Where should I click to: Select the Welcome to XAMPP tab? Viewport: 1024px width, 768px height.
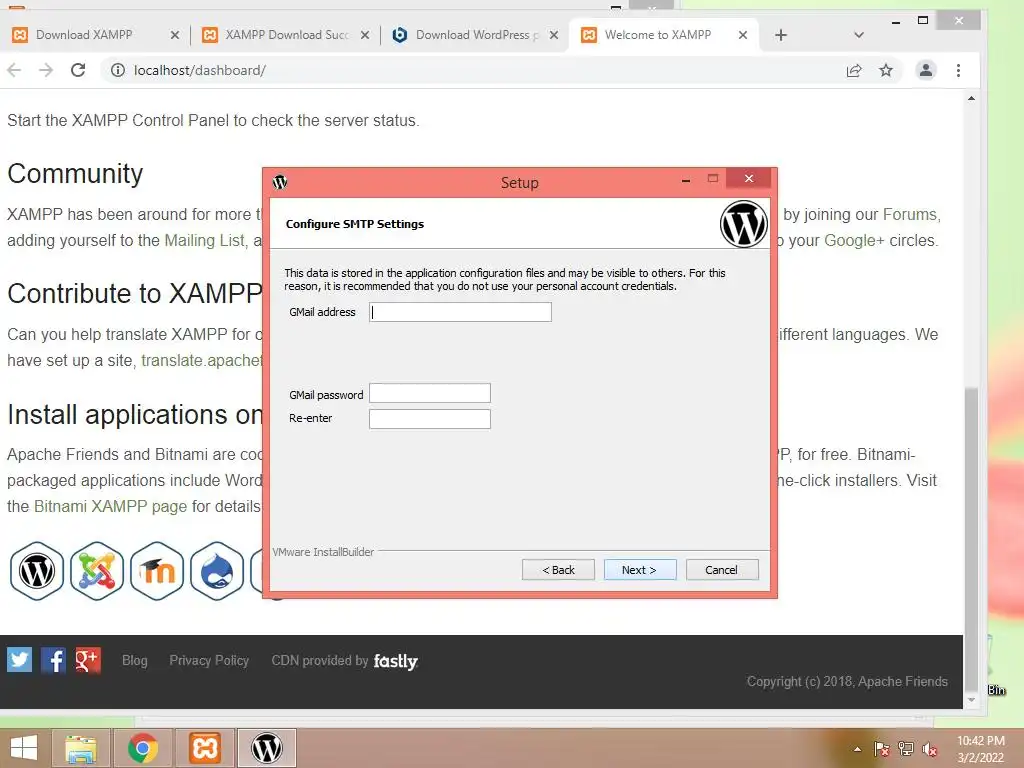pyautogui.click(x=658, y=35)
